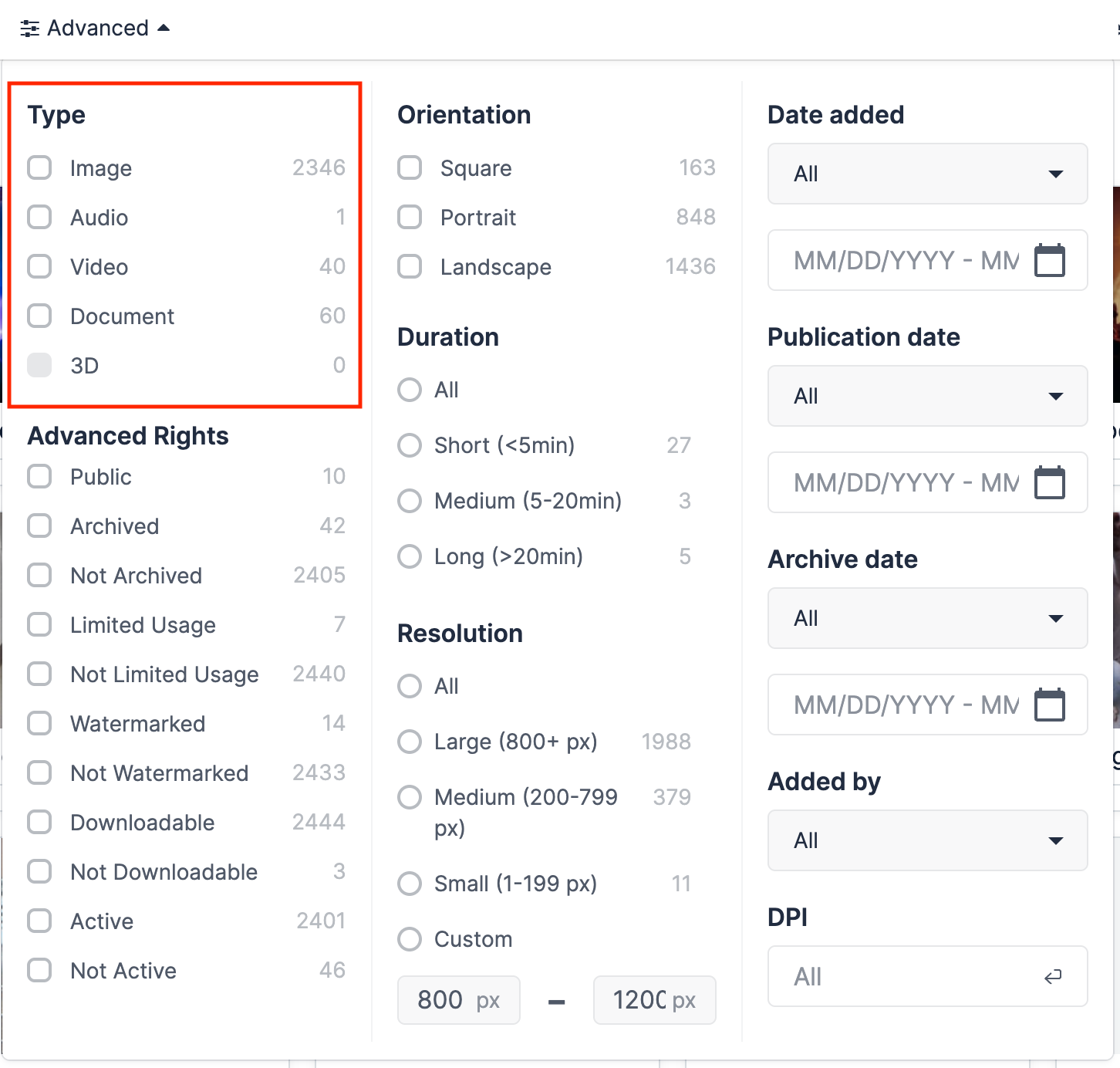The height and width of the screenshot is (1068, 1120).
Task: Check the Portrait orientation checkbox
Action: (x=410, y=217)
